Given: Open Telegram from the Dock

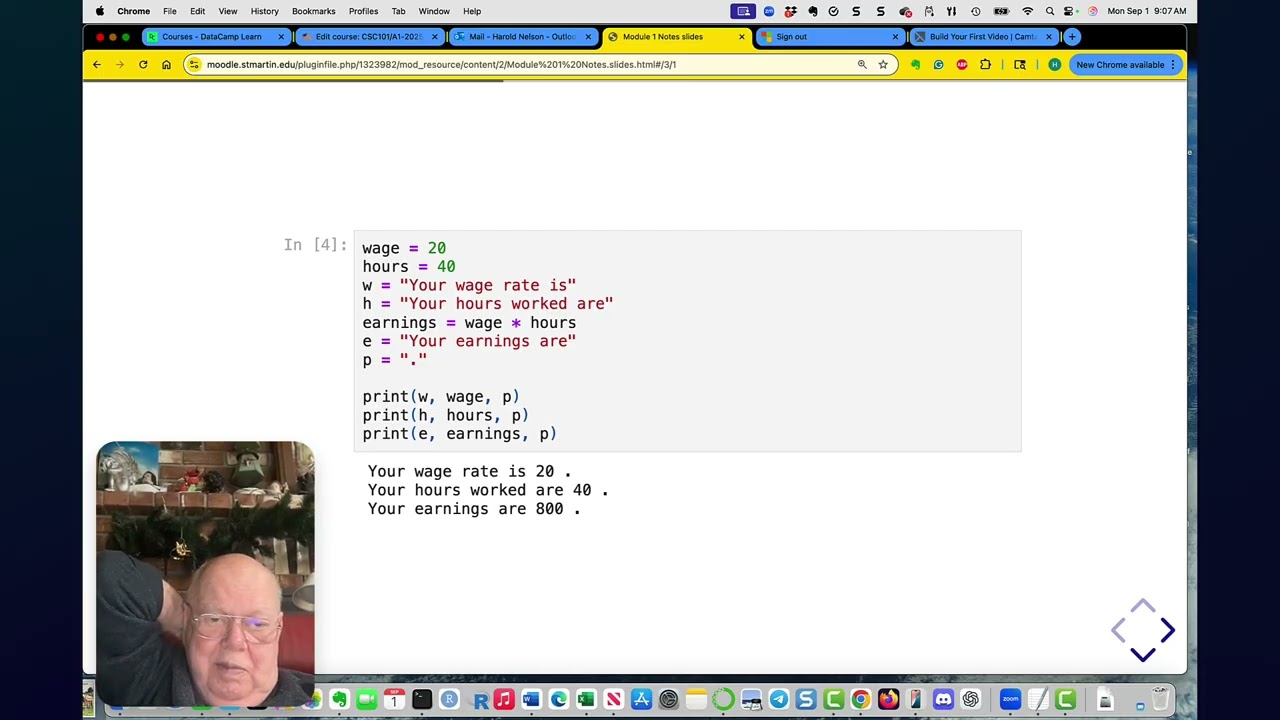Looking at the screenshot, I should click(779, 700).
